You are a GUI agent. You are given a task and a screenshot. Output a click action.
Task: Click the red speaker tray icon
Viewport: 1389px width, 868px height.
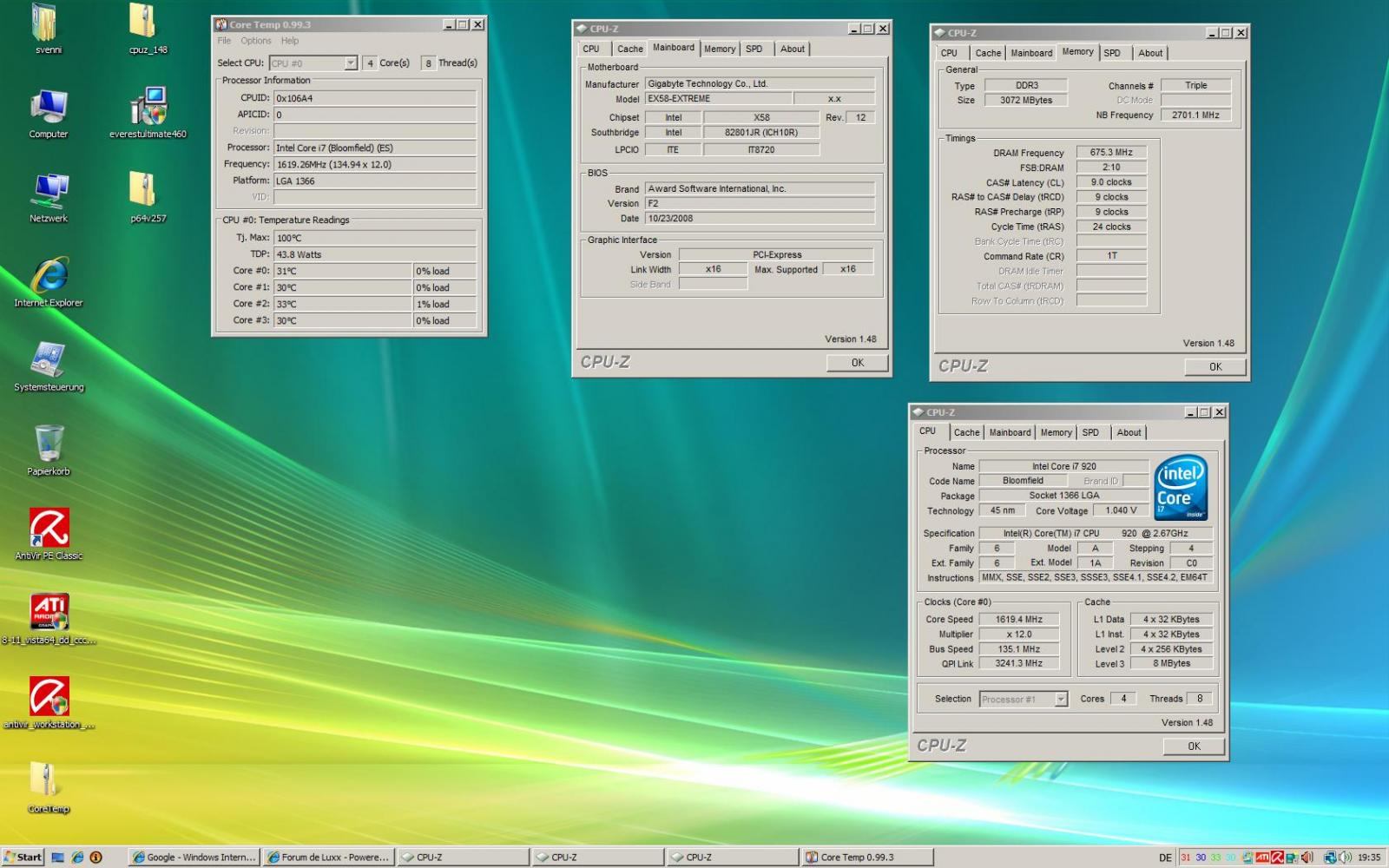1307,858
